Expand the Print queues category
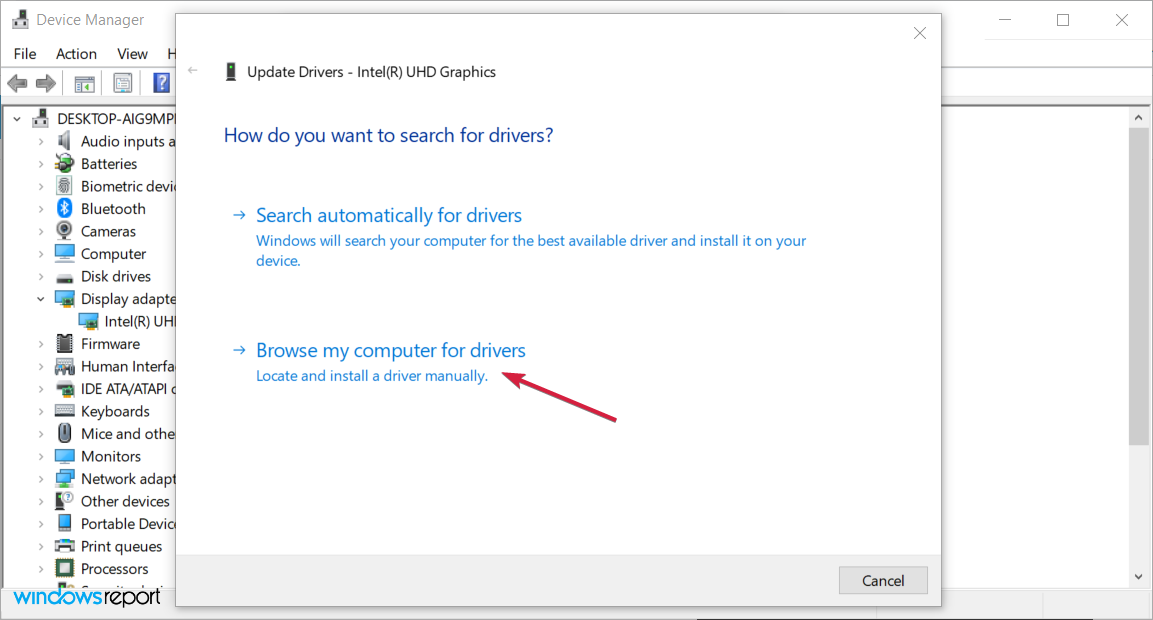 pos(41,546)
